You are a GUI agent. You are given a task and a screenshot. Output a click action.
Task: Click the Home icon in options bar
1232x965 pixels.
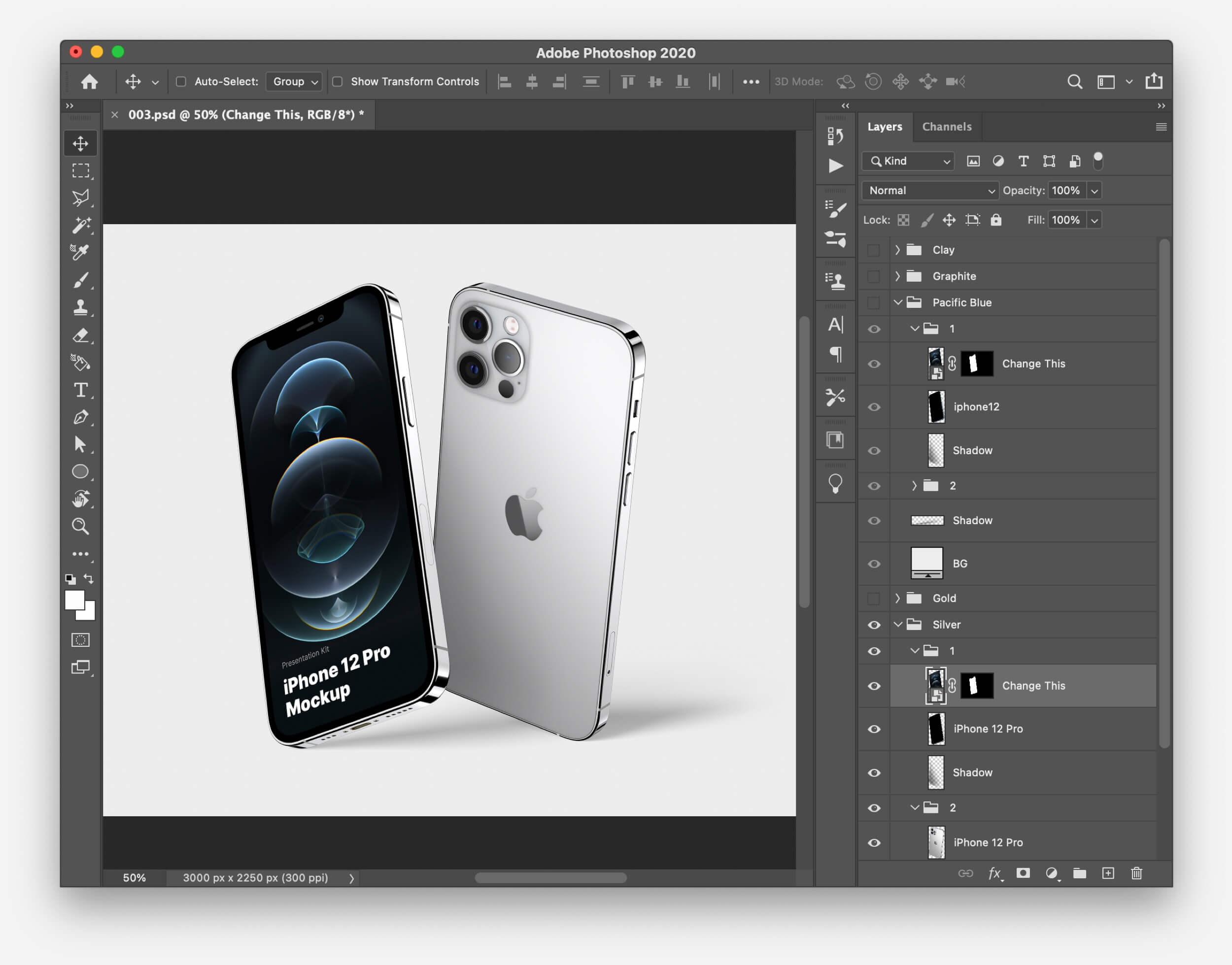pyautogui.click(x=89, y=82)
